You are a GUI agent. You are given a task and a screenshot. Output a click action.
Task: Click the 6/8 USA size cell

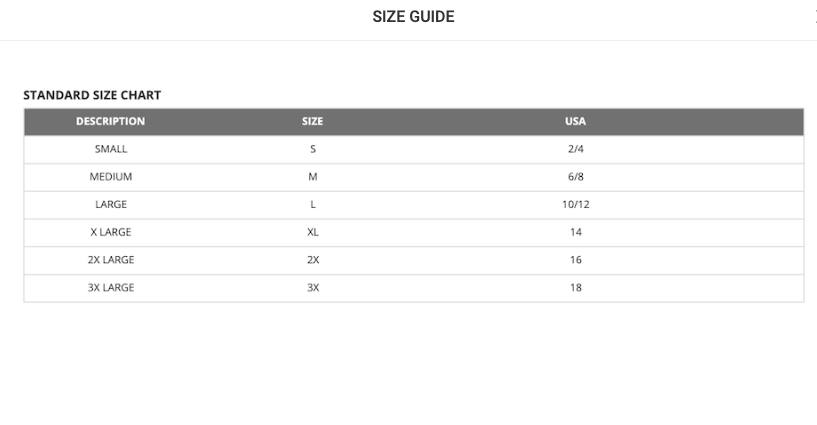click(575, 177)
